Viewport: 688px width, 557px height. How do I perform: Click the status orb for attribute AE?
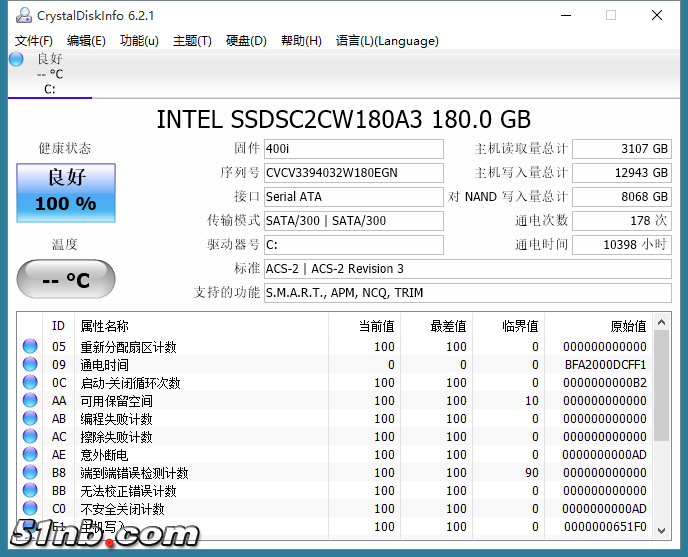[x=30, y=454]
